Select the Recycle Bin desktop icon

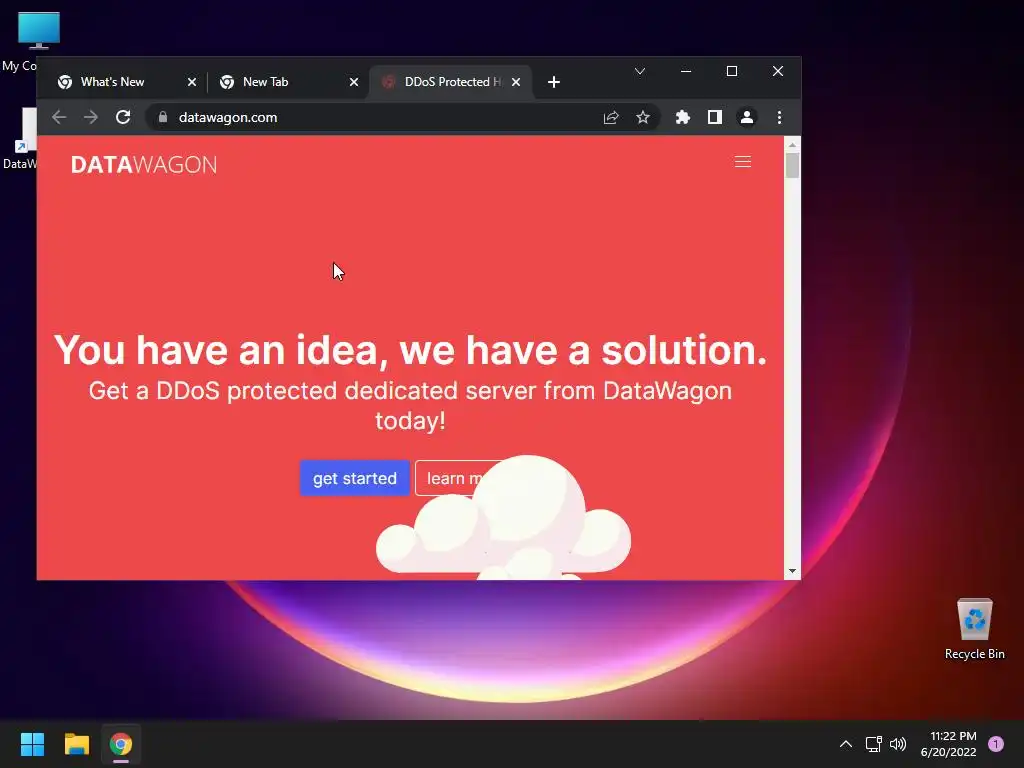click(974, 628)
